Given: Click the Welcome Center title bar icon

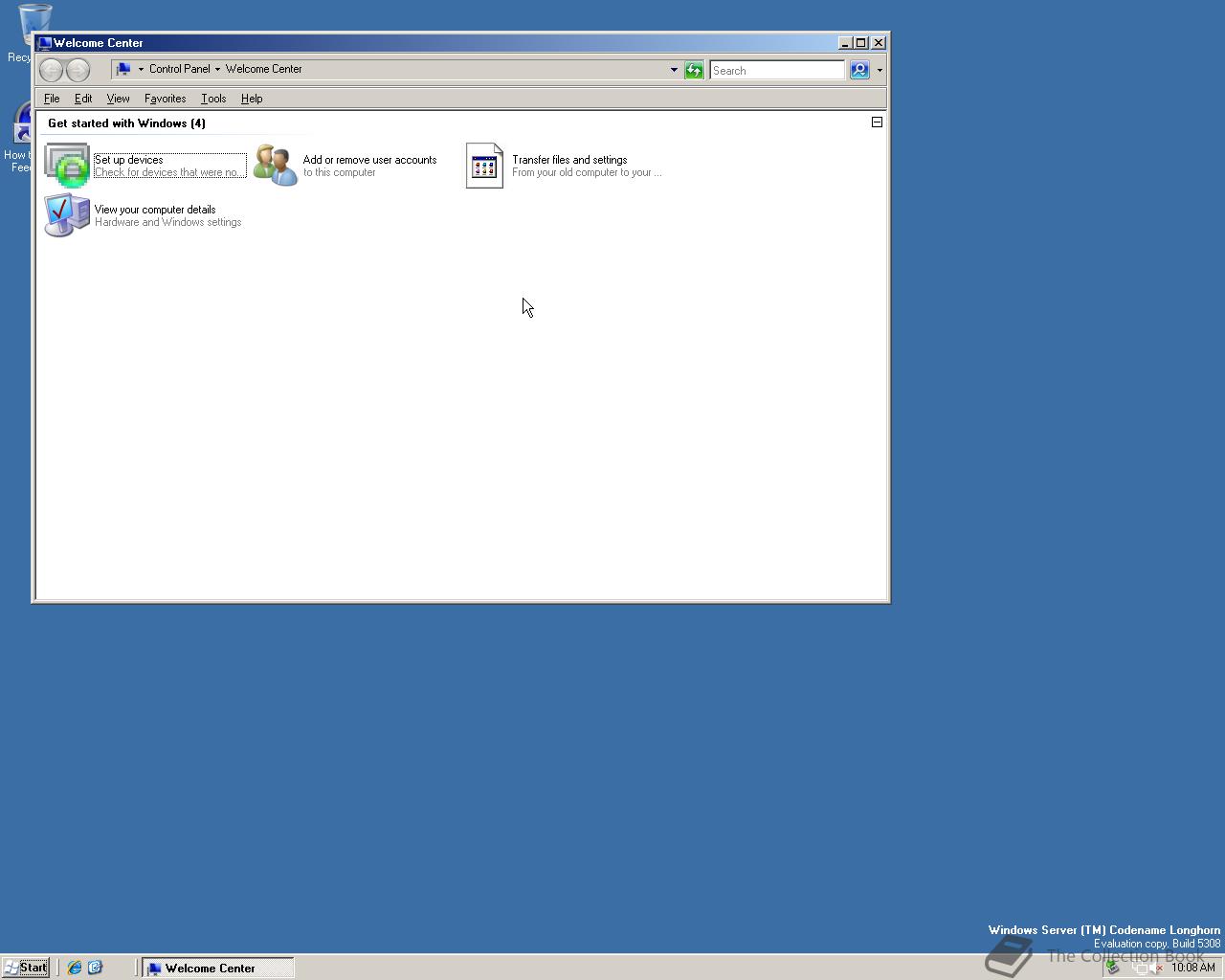Looking at the screenshot, I should pyautogui.click(x=44, y=43).
